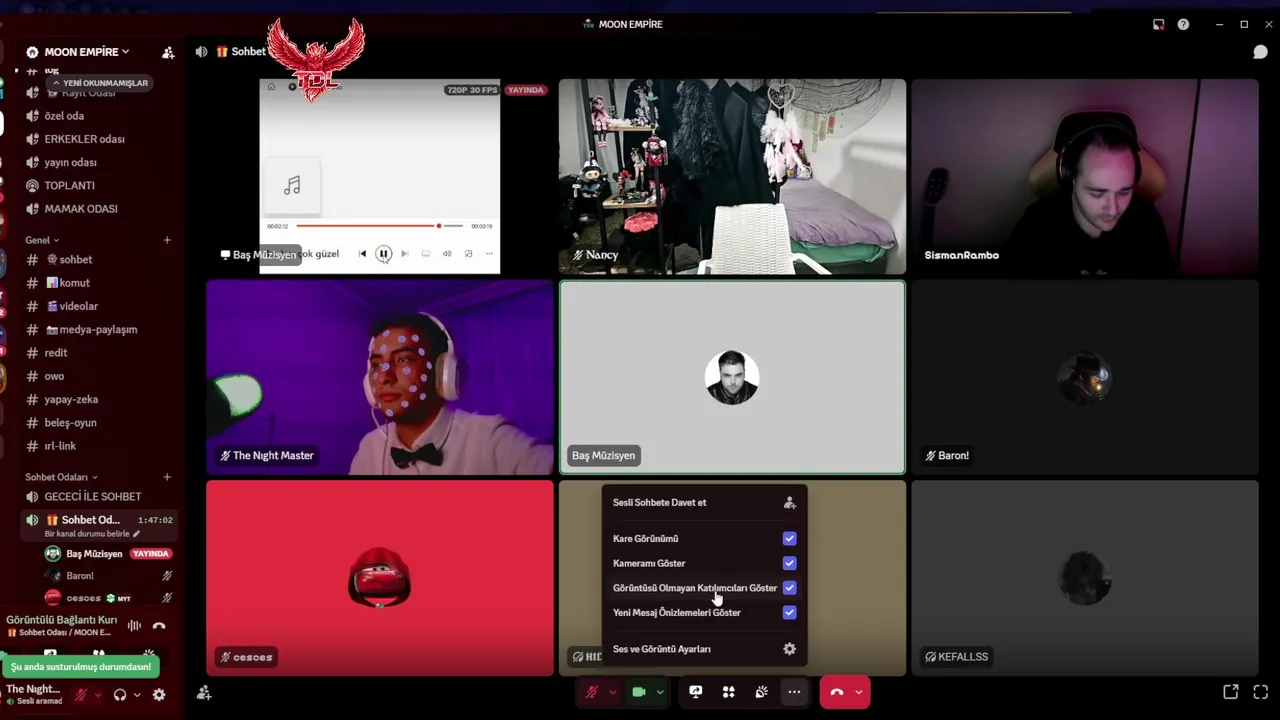Close the three-dots more options menu
Viewport: 1280px width, 720px height.
tap(794, 692)
